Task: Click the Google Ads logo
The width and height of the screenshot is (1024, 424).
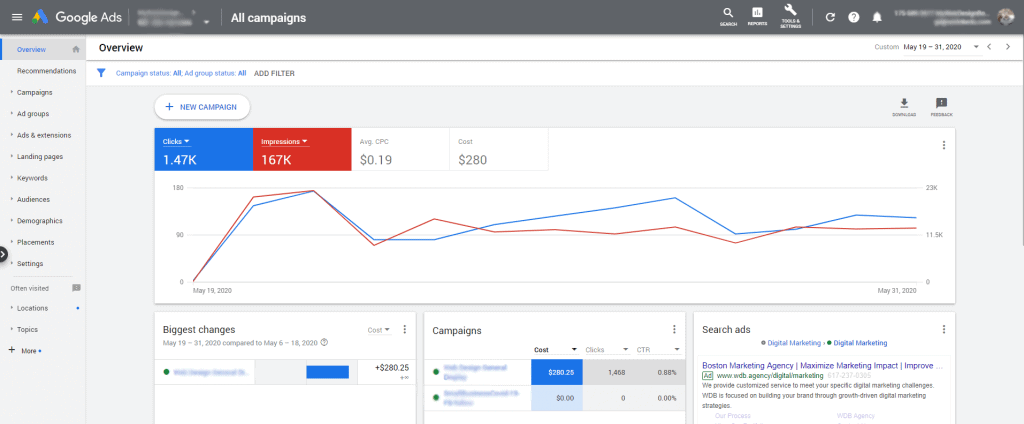Action: (x=77, y=18)
